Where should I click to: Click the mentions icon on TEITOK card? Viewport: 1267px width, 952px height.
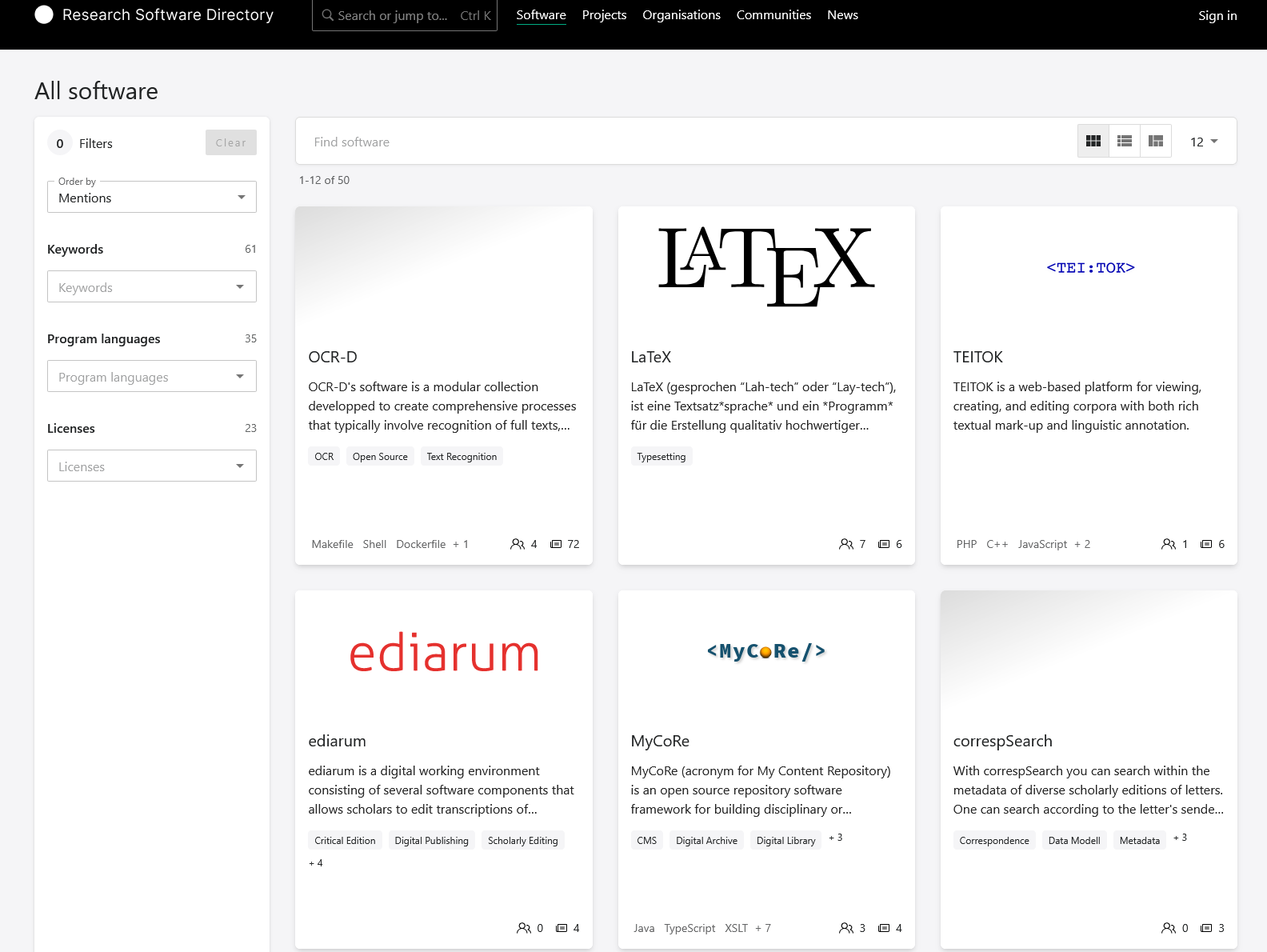pos(1206,544)
